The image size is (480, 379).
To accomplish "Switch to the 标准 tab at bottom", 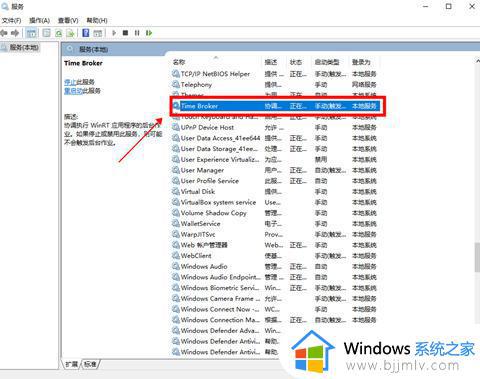I will coord(90,364).
